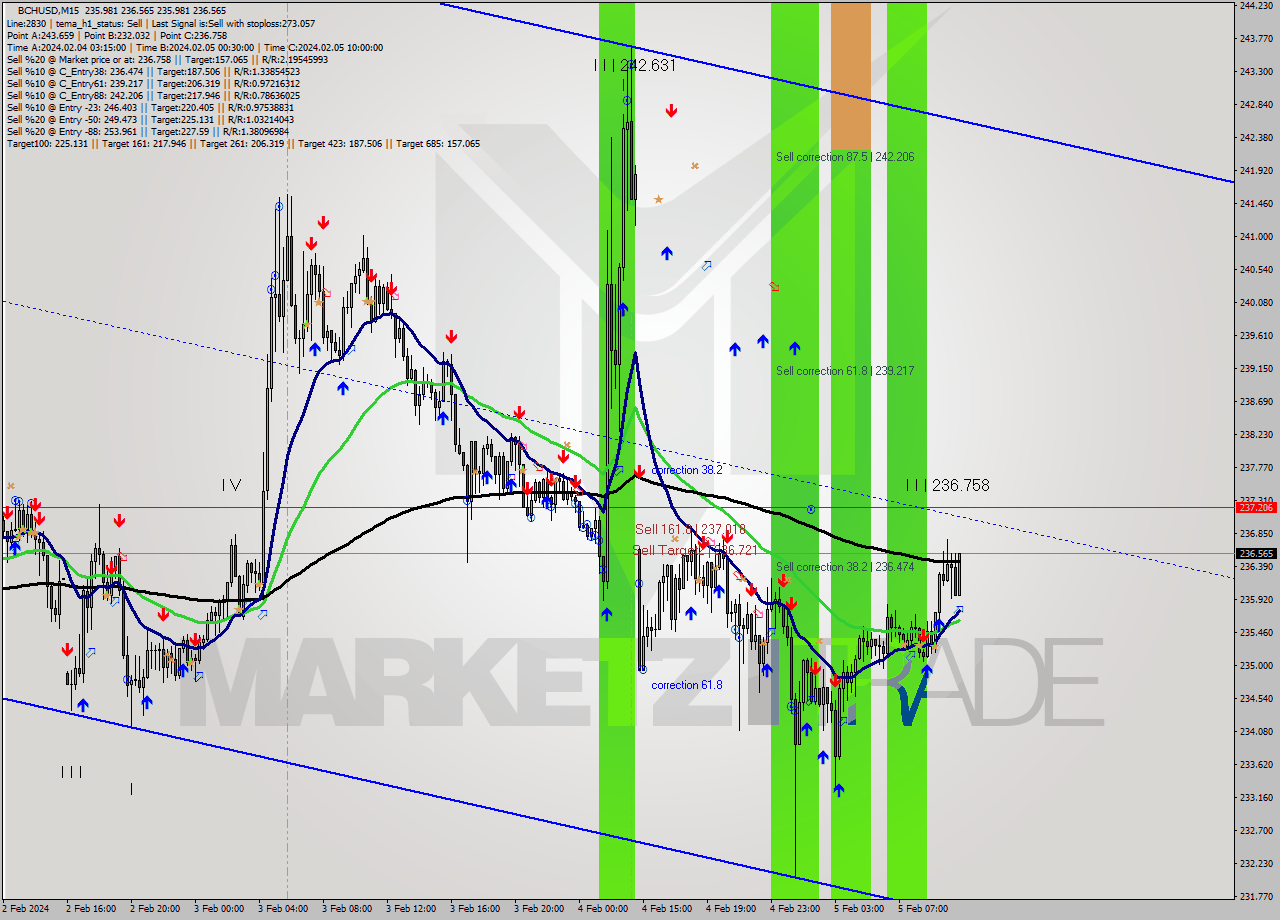Screen dimensions: 1280x920
Task: Select the 'Sell correction 61.8 | 239.217' label
Action: [845, 371]
